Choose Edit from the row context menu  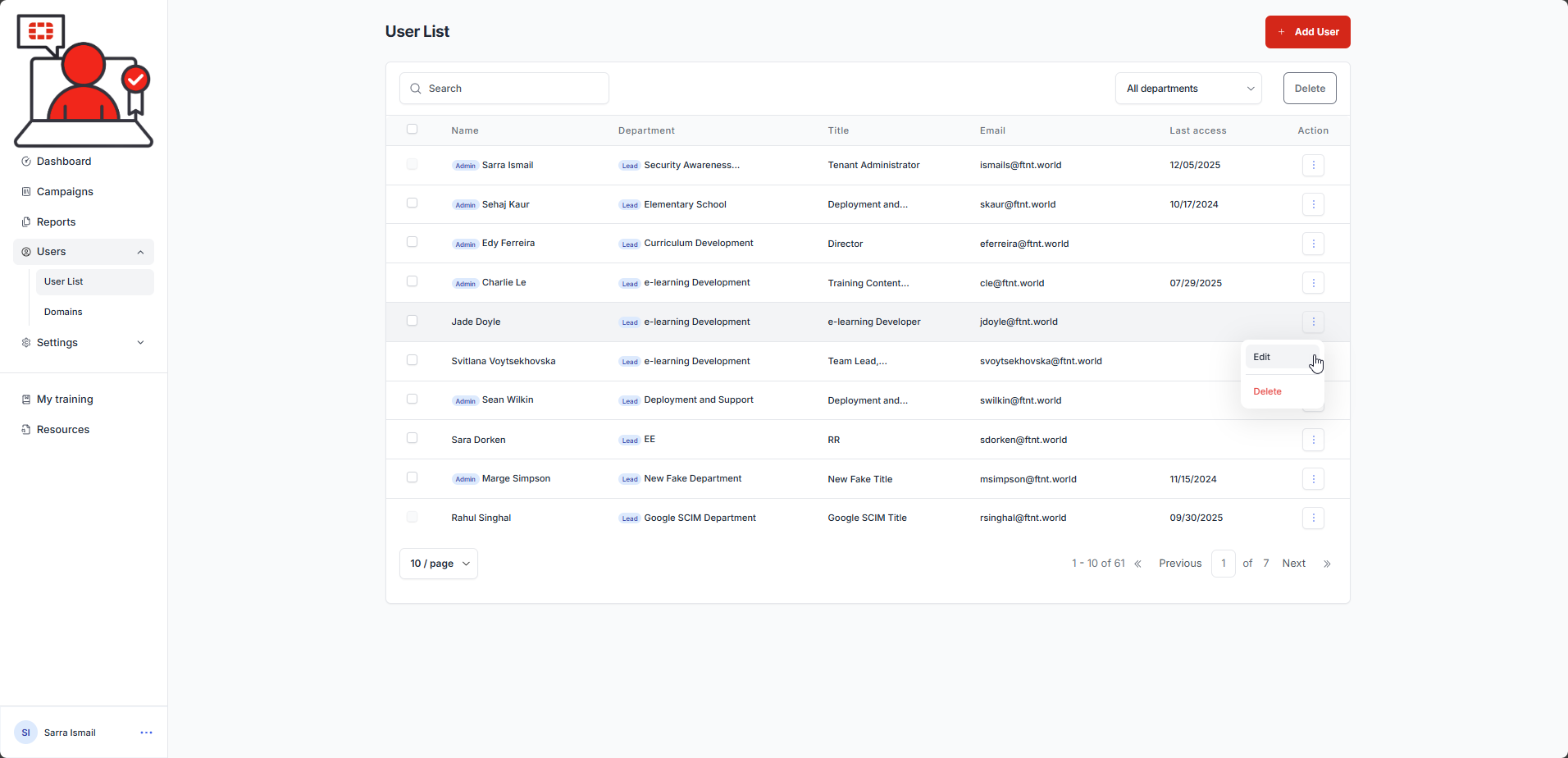(1283, 357)
